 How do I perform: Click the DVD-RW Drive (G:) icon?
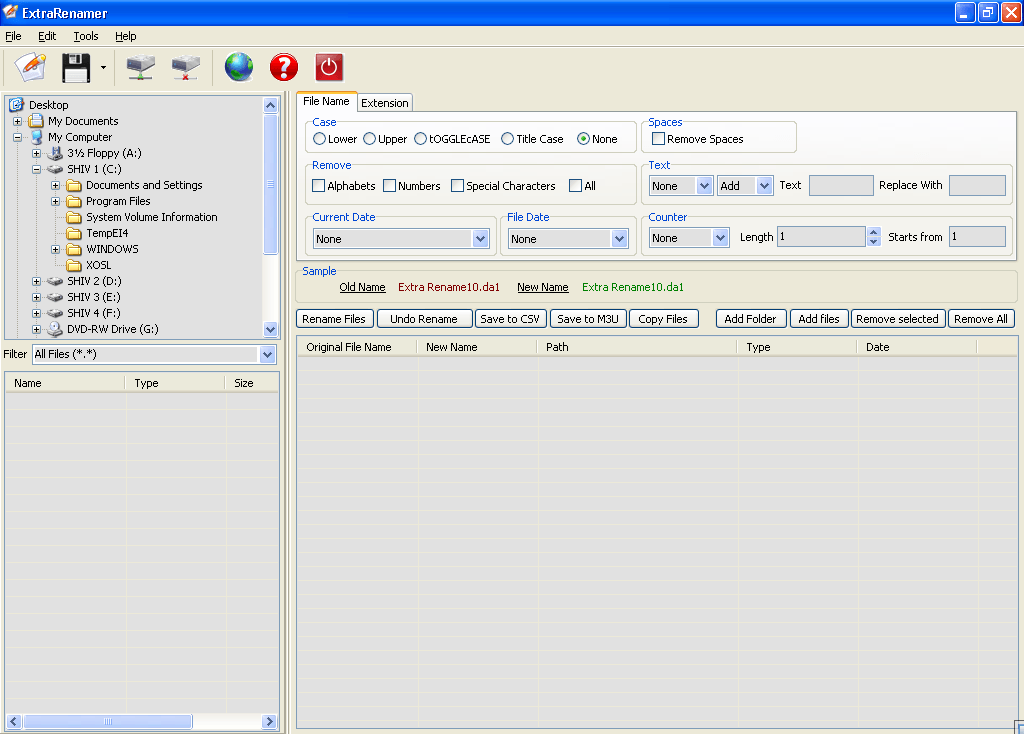point(55,329)
